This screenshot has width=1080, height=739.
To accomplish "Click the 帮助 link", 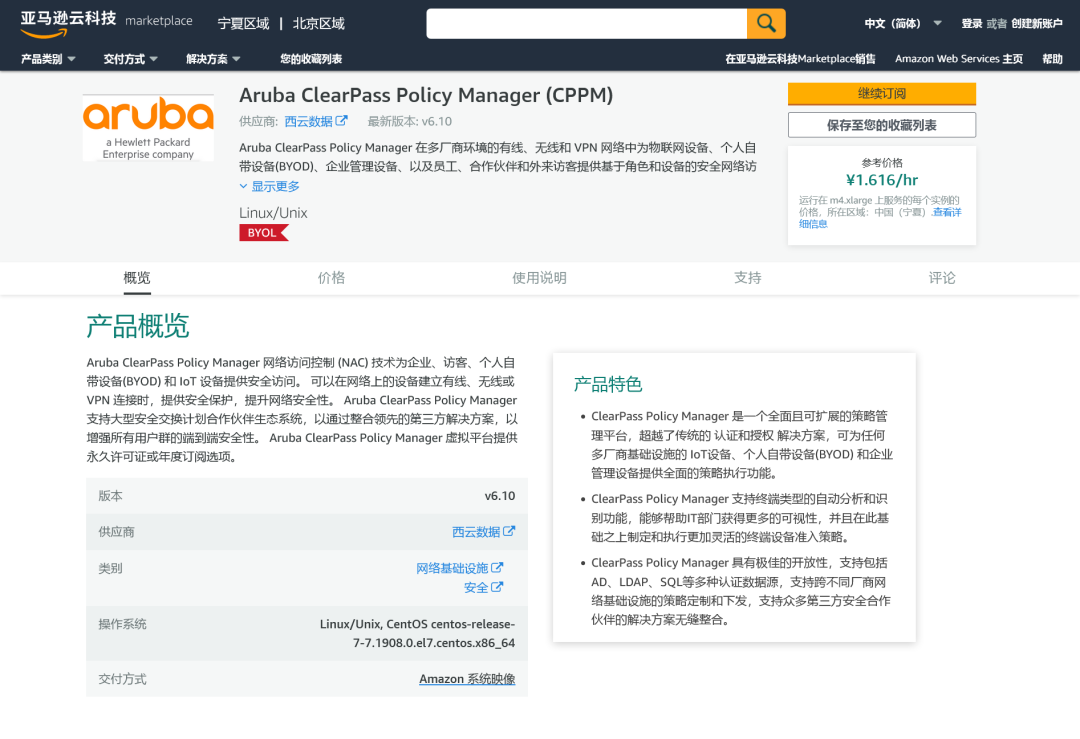I will coord(1052,59).
